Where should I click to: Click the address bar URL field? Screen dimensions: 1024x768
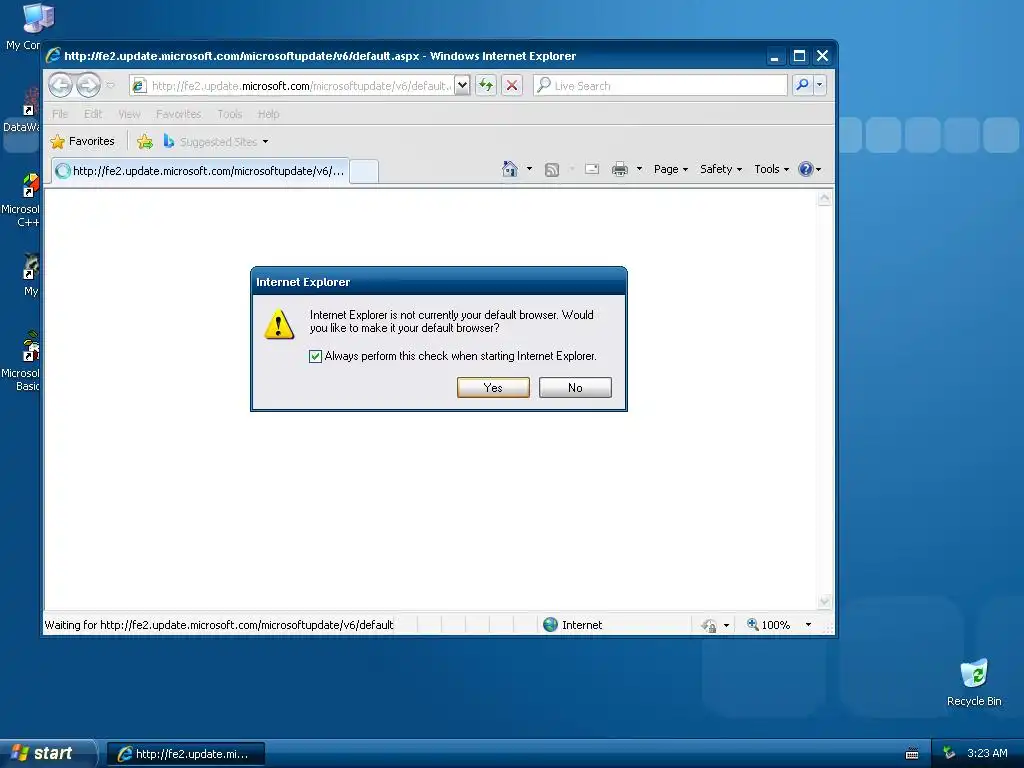click(x=300, y=86)
